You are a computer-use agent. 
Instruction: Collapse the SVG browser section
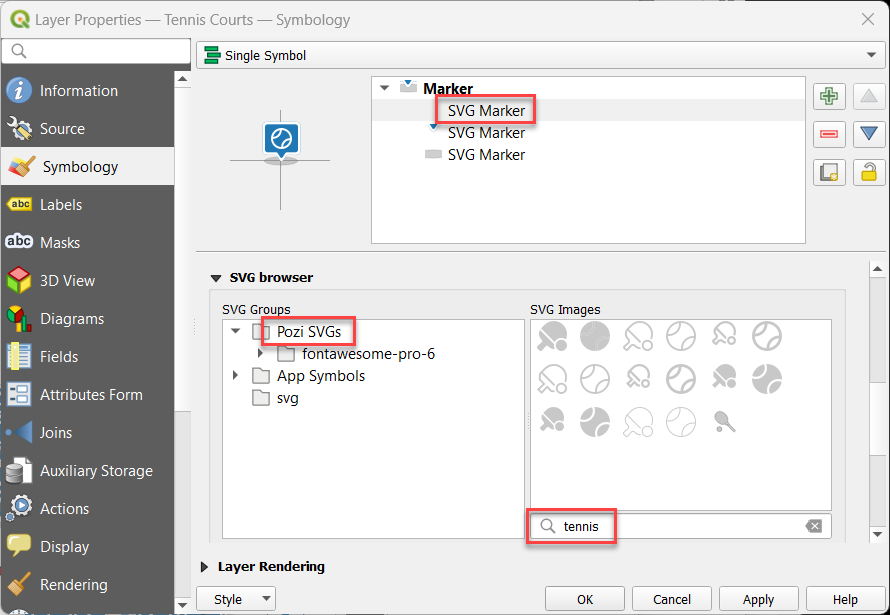pos(215,278)
